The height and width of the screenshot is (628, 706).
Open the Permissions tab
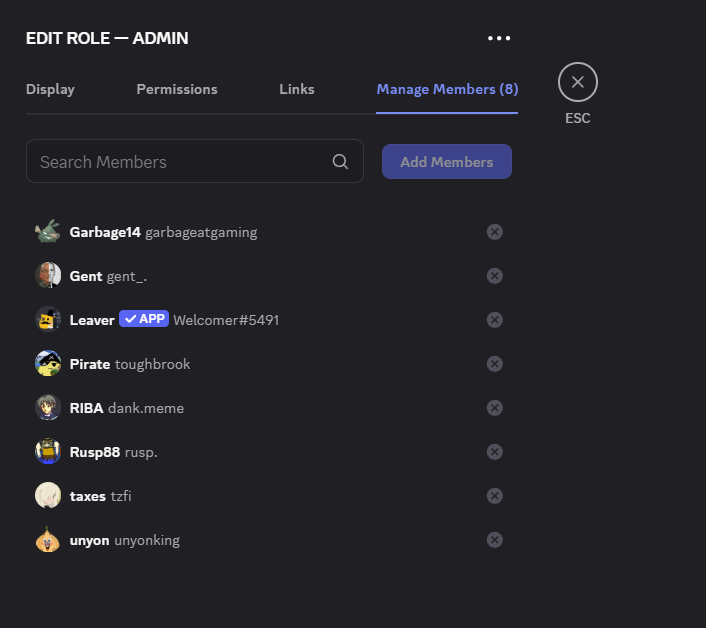[177, 89]
